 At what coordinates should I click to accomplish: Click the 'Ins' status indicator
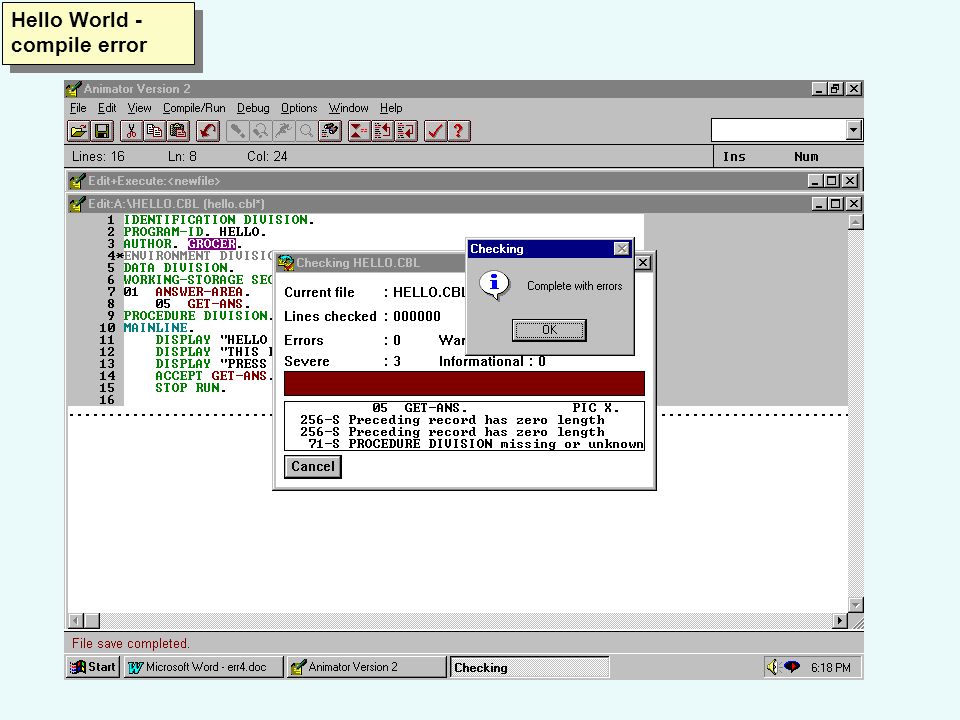click(733, 157)
